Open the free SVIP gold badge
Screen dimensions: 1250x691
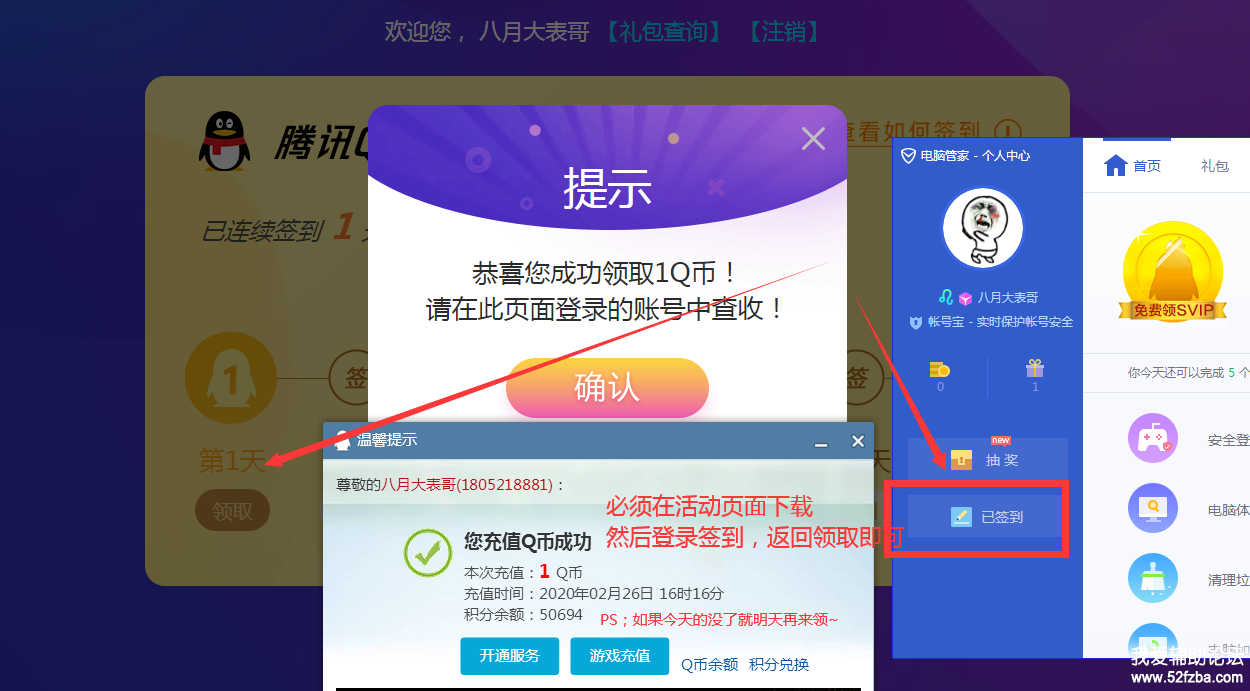[1173, 272]
